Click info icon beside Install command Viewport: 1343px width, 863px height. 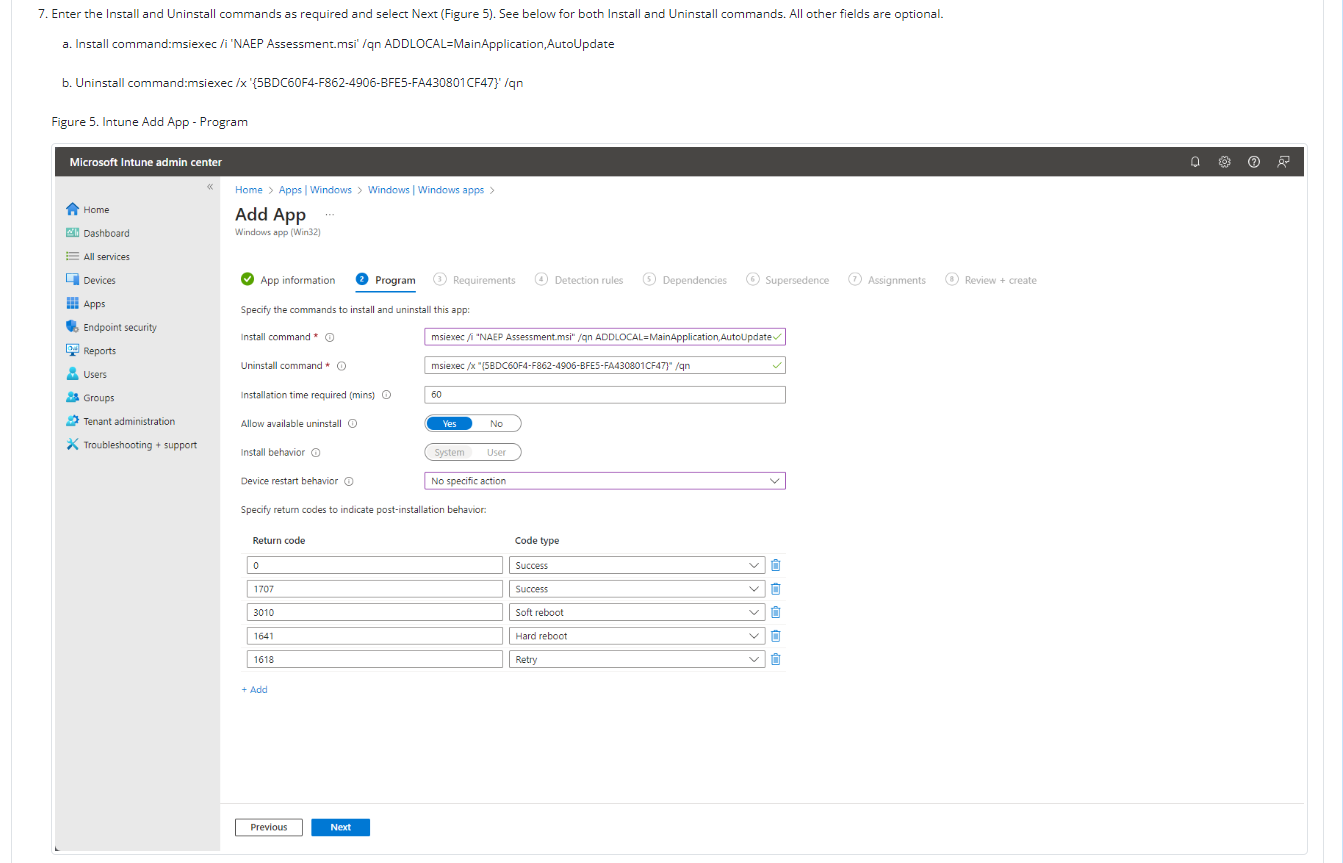[329, 338]
